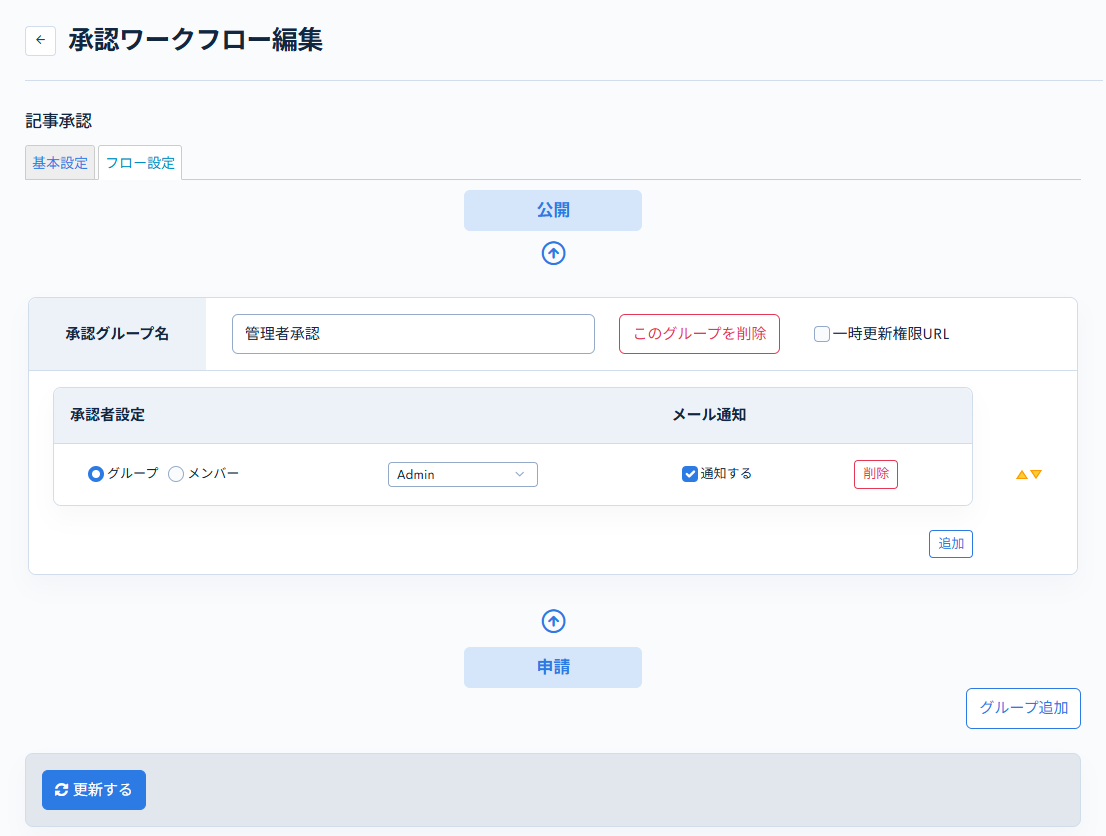Viewport: 1106px width, 836px height.
Task: Enable the 一時更新権限URL checkbox
Action: (821, 333)
